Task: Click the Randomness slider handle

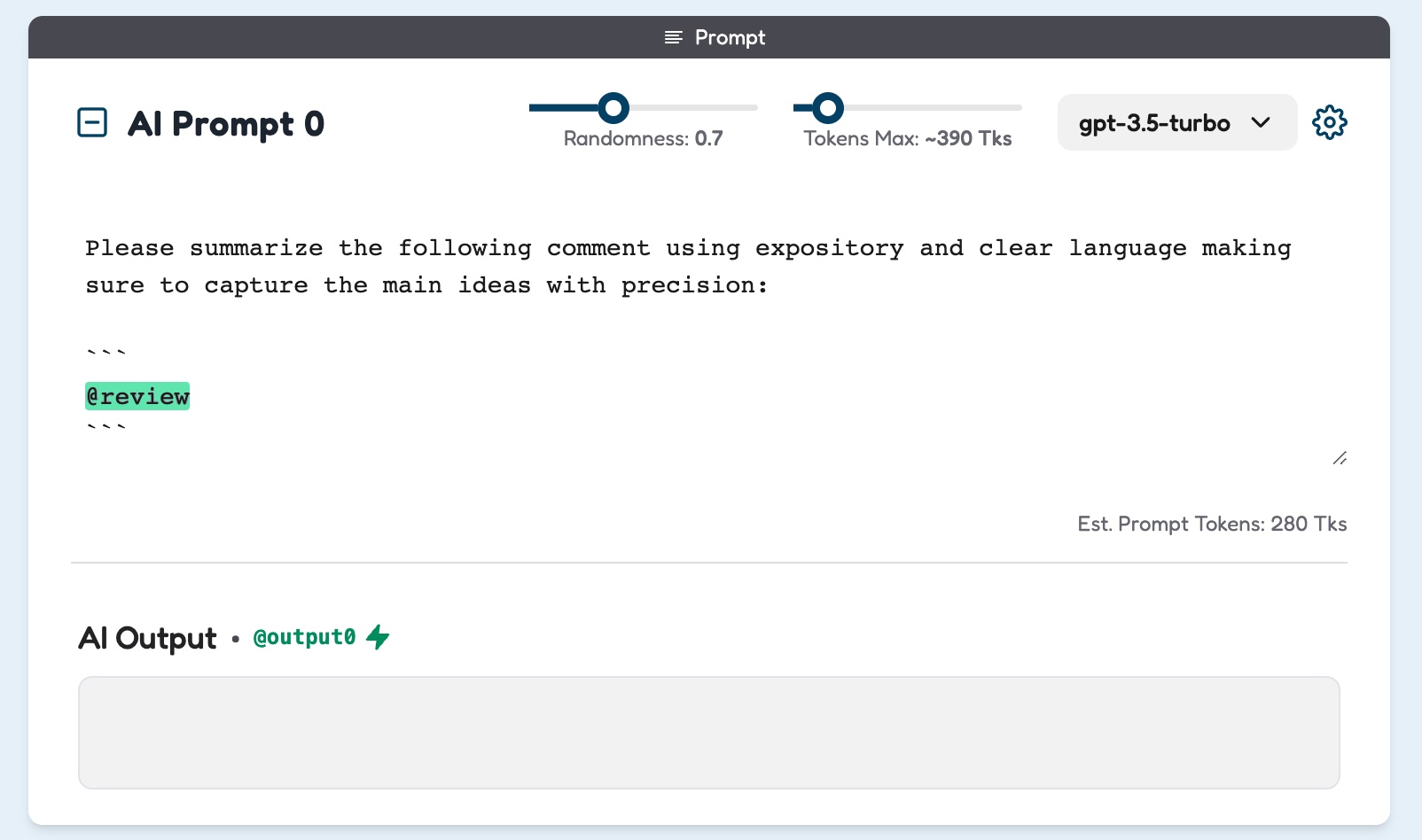Action: coord(613,108)
